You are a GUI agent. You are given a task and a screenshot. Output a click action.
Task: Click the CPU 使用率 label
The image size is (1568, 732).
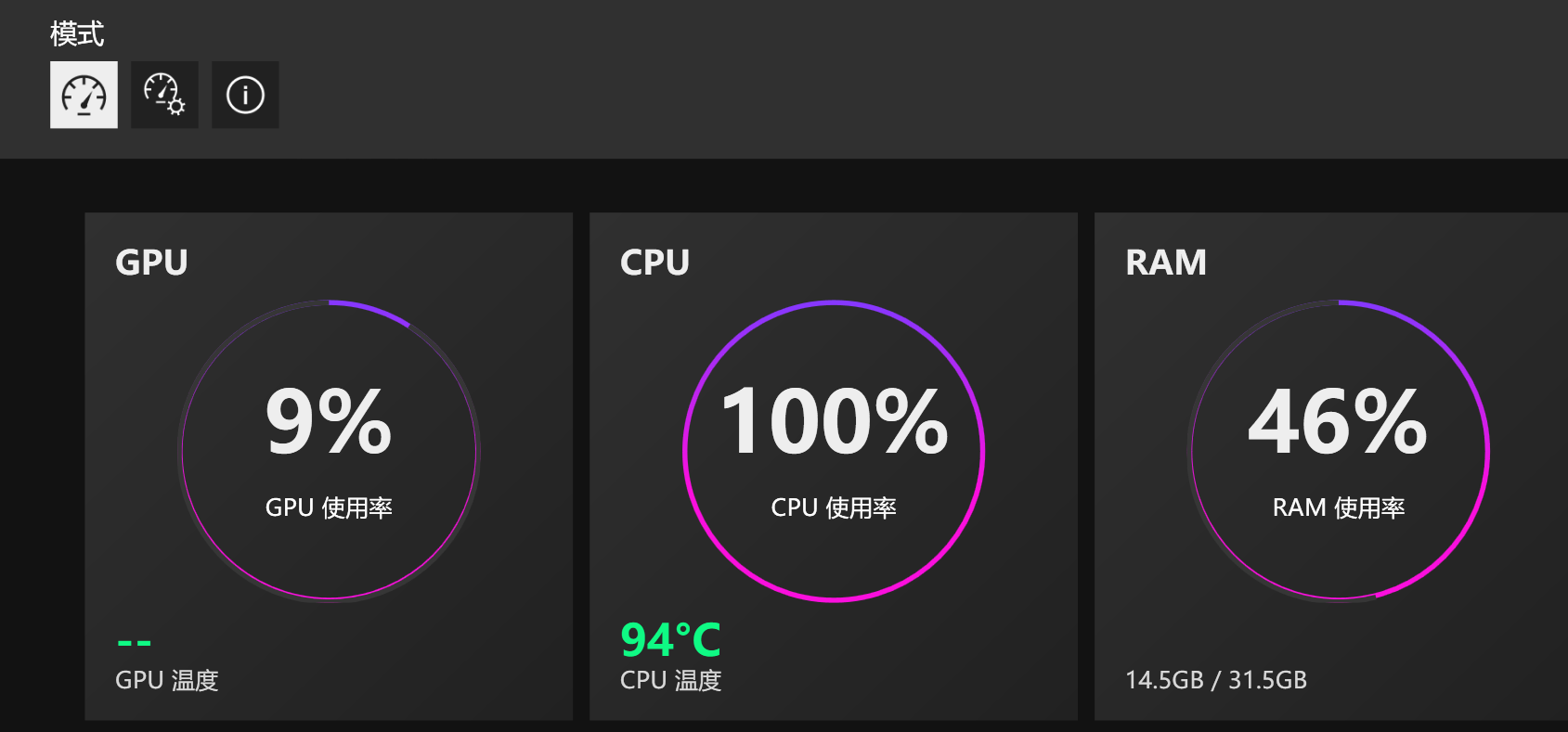click(x=834, y=507)
